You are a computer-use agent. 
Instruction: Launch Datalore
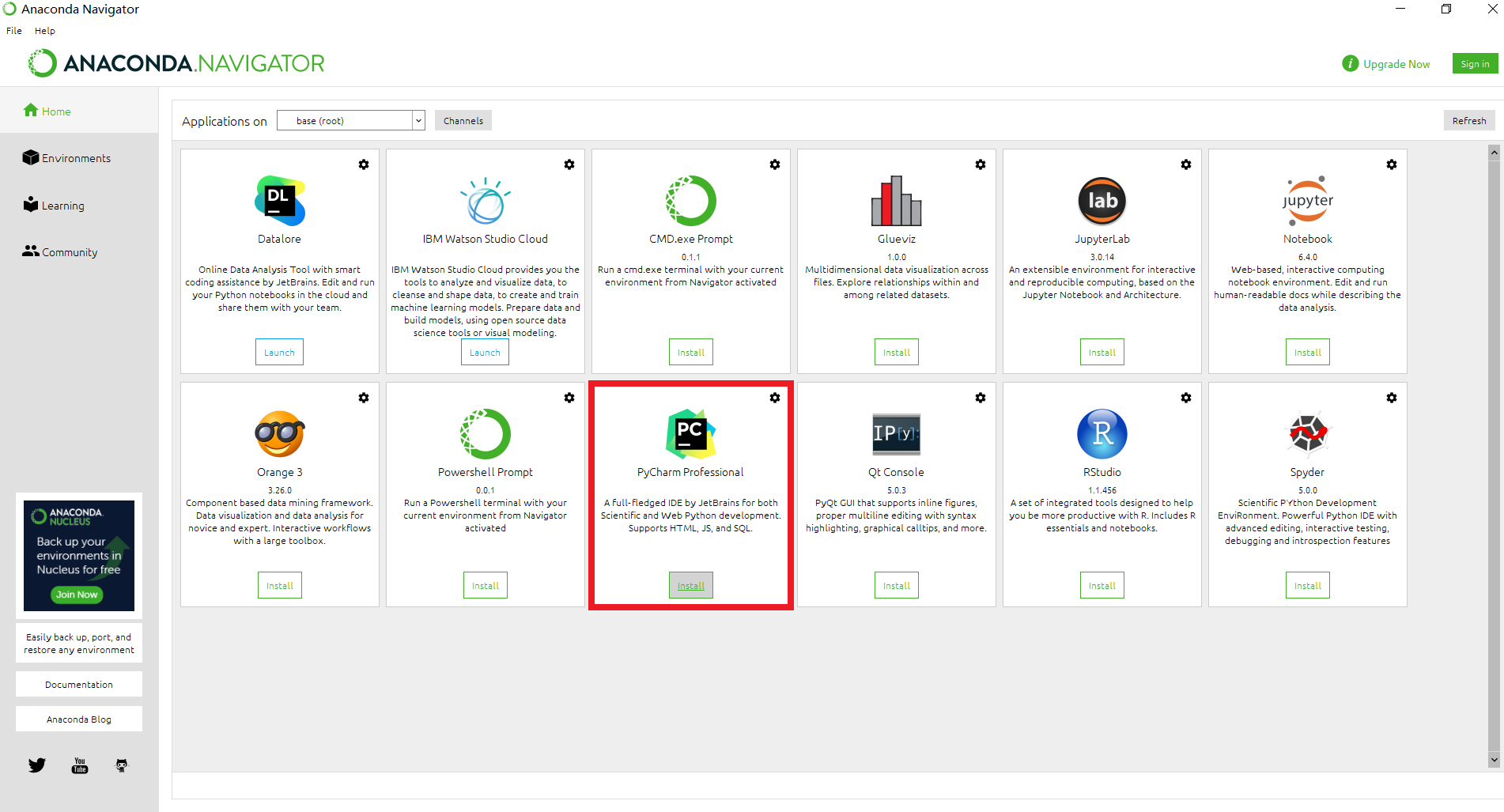pos(279,353)
